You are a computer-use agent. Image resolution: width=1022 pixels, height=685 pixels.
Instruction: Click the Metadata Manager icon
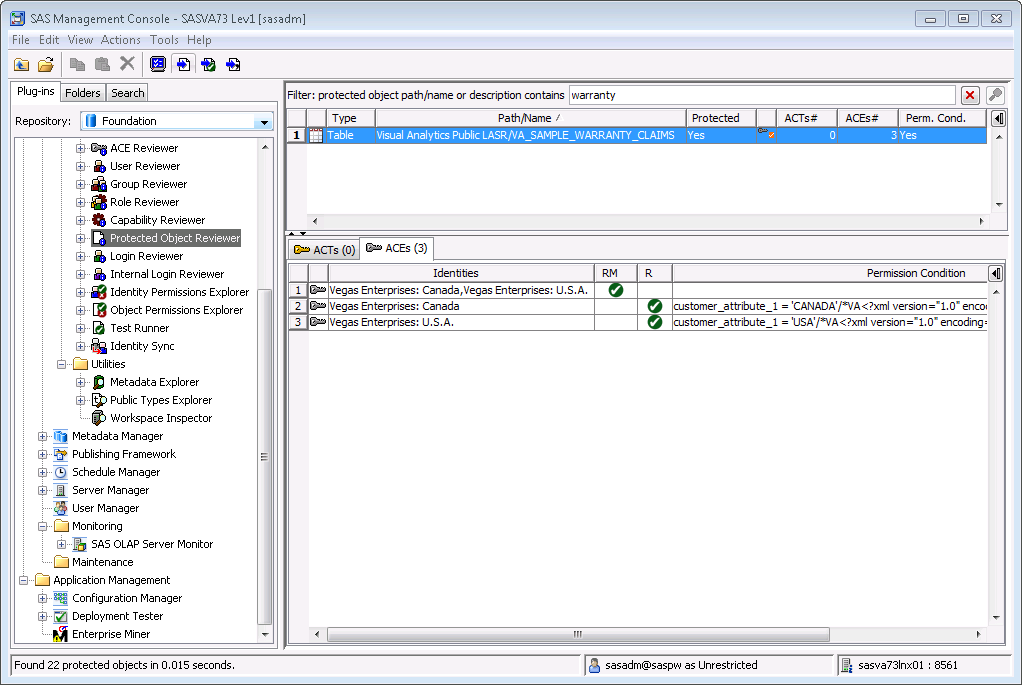pyautogui.click(x=61, y=436)
